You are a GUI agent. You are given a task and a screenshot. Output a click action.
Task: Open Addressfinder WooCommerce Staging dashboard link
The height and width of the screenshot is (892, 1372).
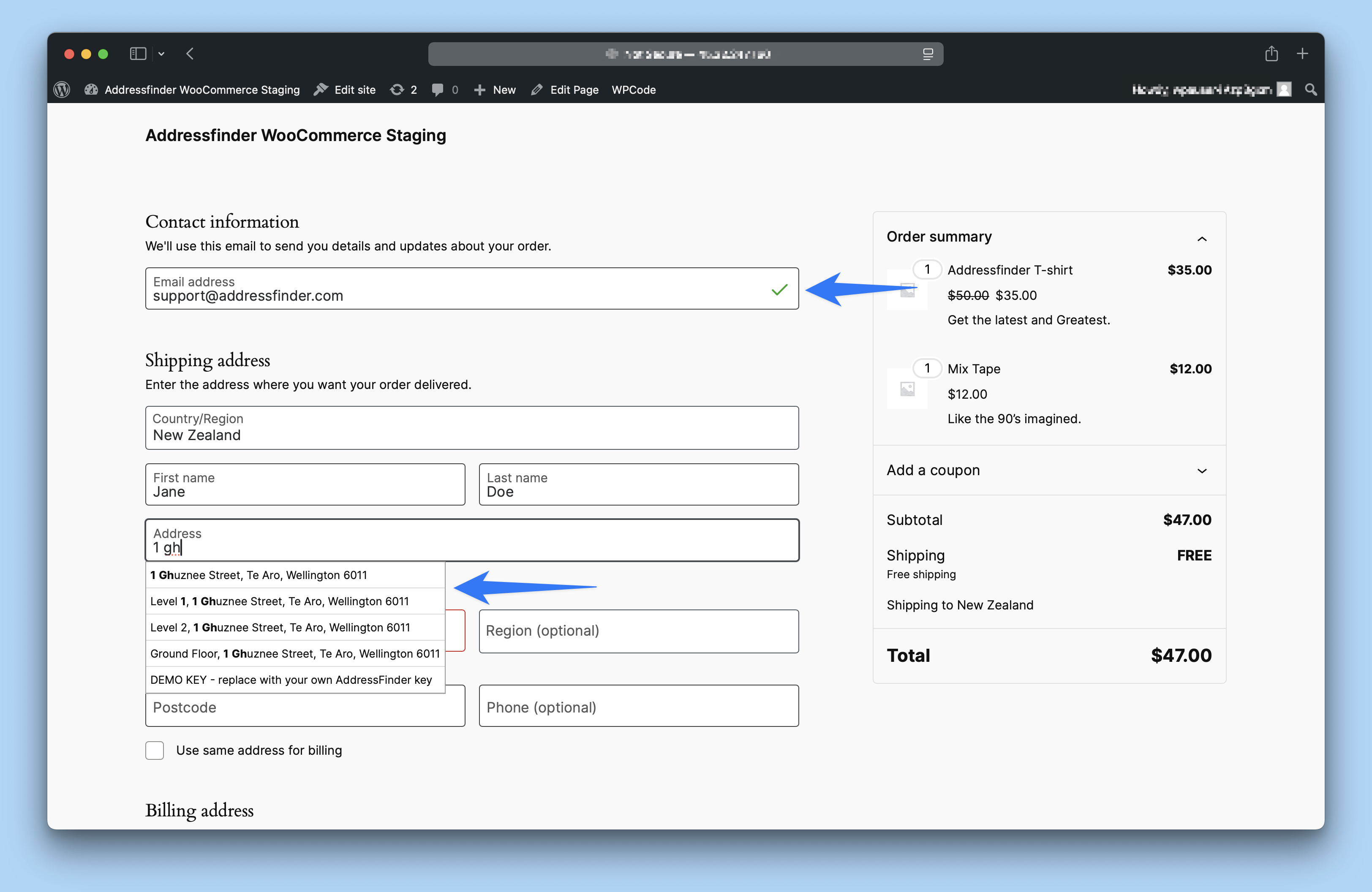[x=192, y=90]
